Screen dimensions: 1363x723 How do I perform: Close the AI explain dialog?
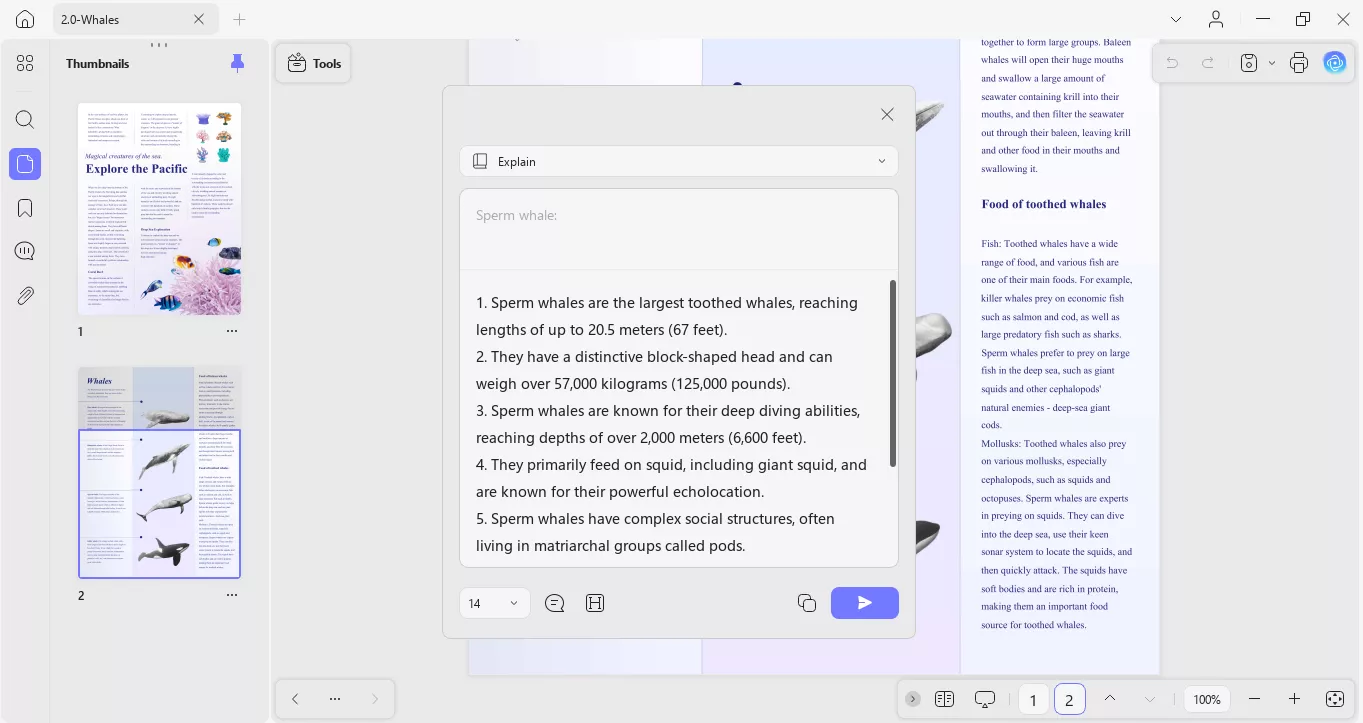[887, 114]
